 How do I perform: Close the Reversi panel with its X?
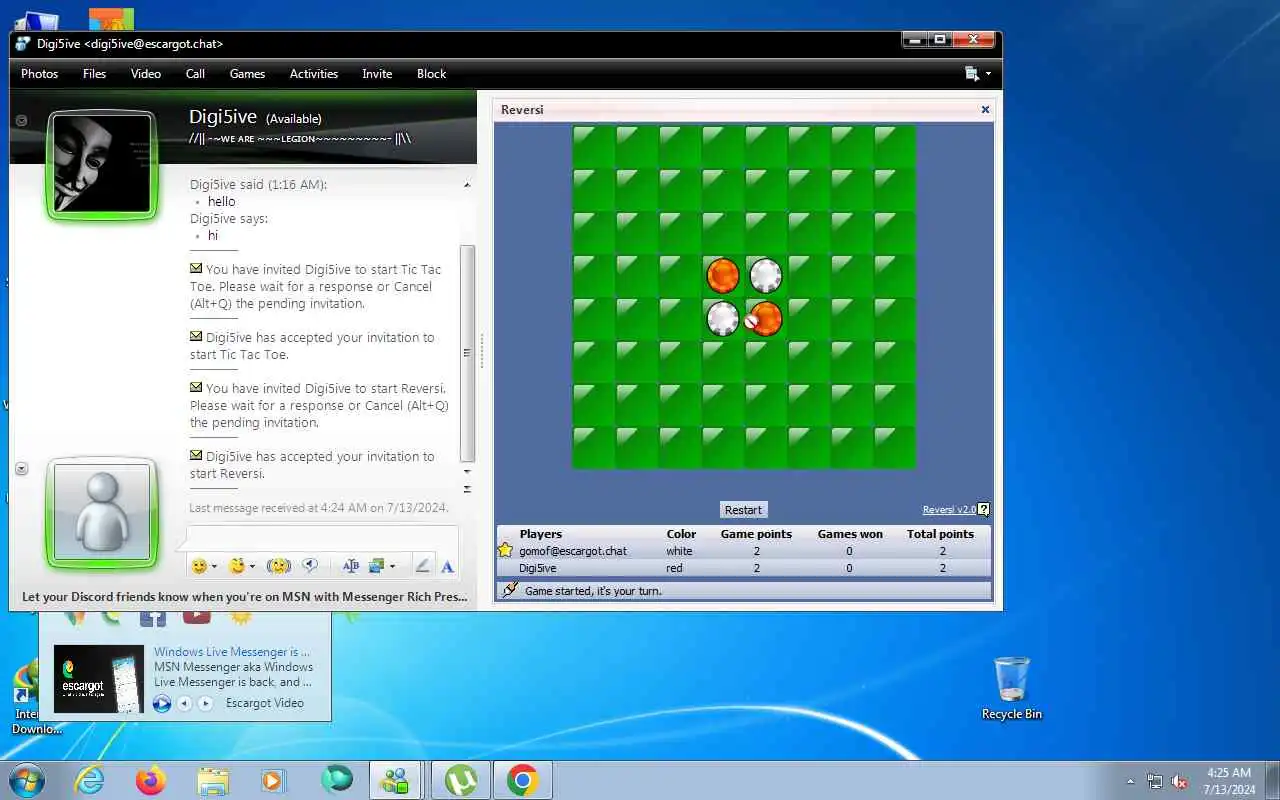(985, 110)
